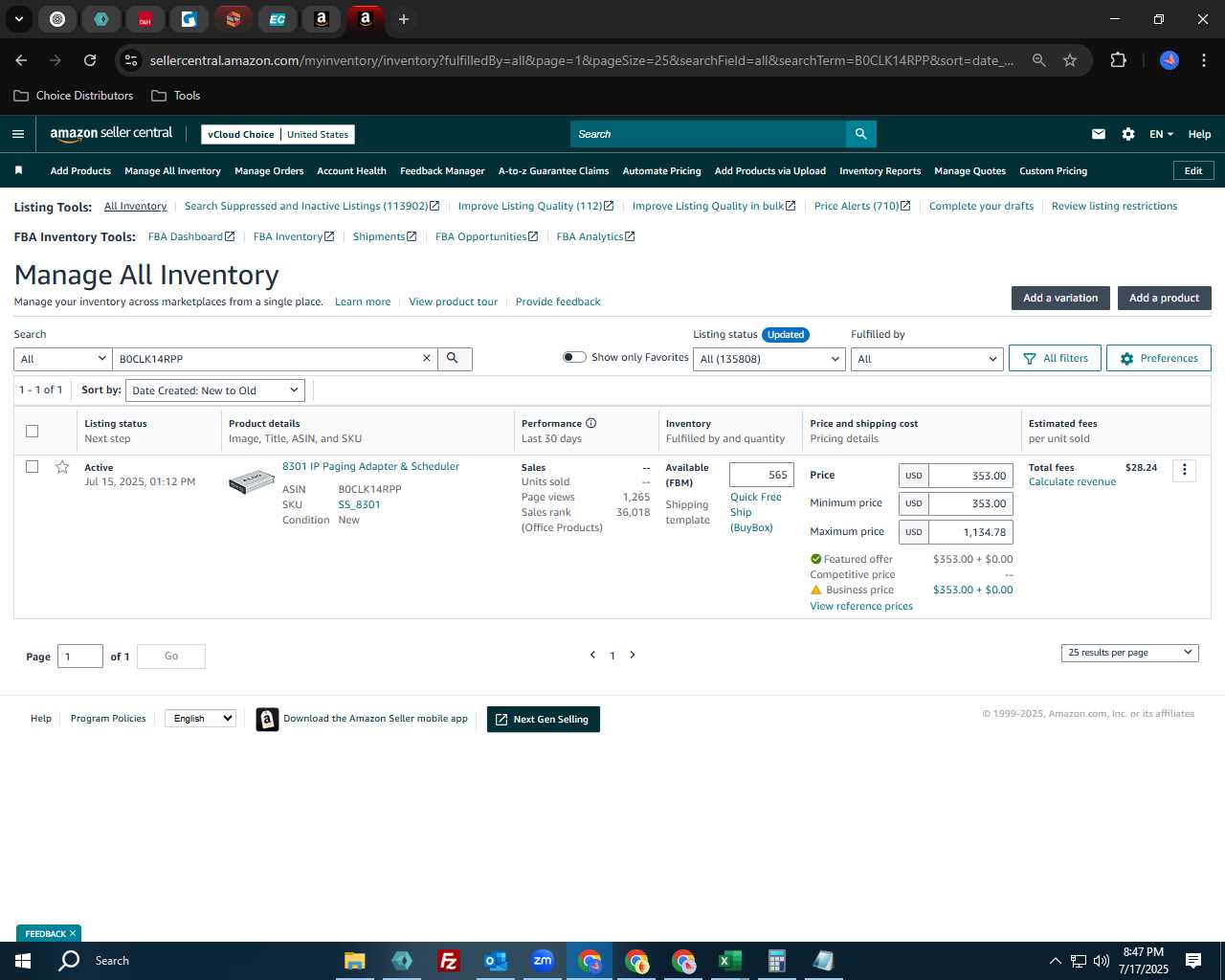The image size is (1225, 980).
Task: Clear the search term with X icon
Action: tap(427, 358)
